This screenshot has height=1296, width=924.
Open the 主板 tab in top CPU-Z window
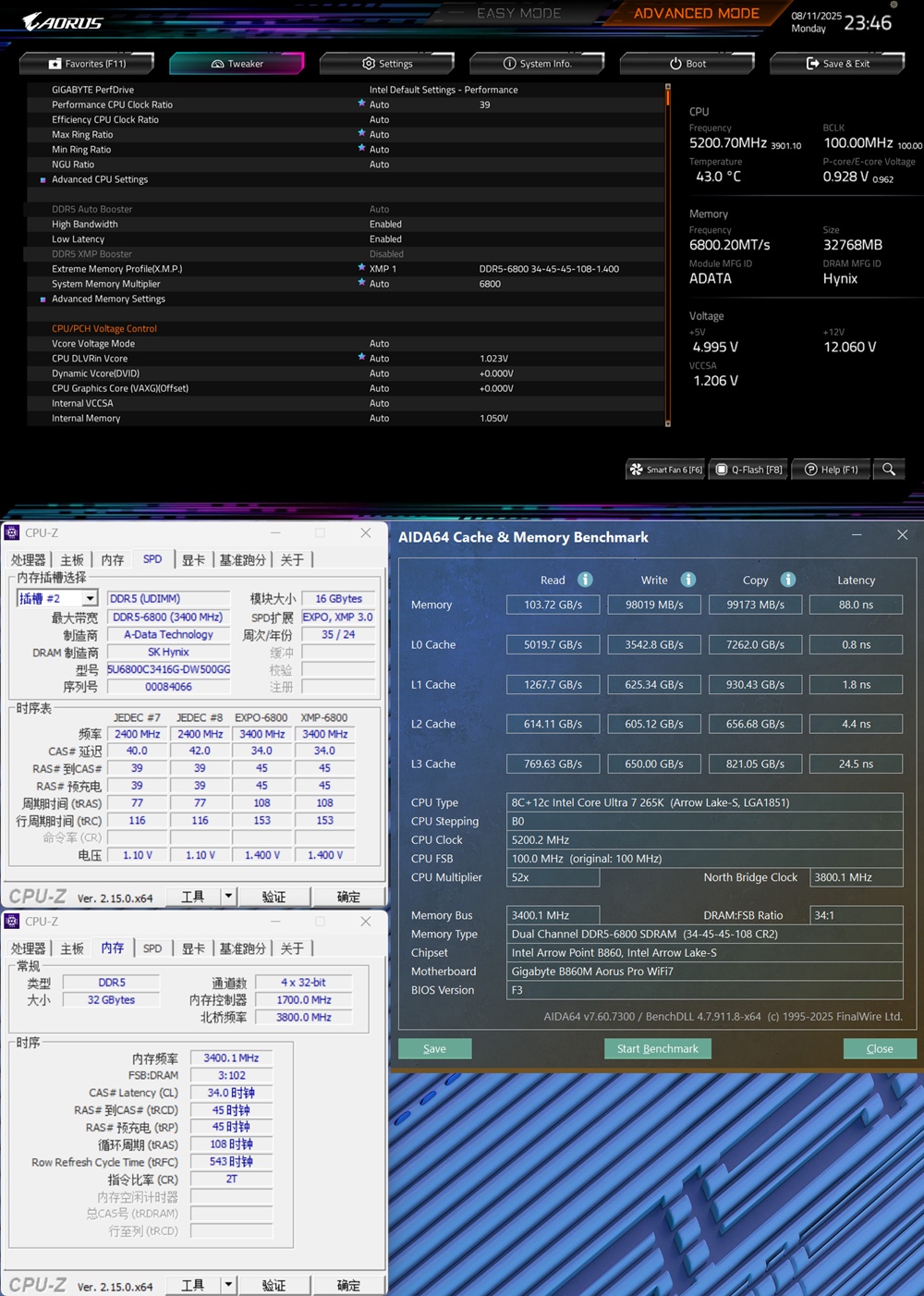coord(72,559)
